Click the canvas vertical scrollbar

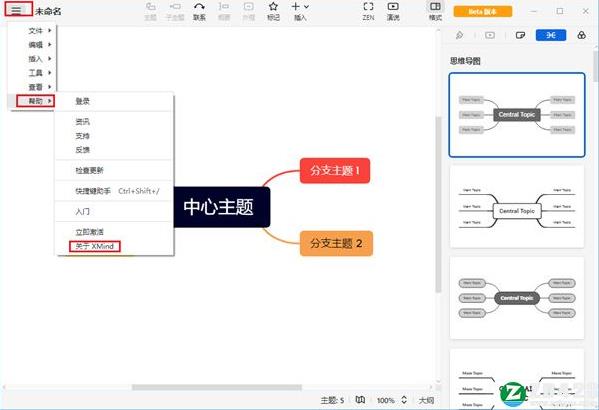click(x=438, y=204)
